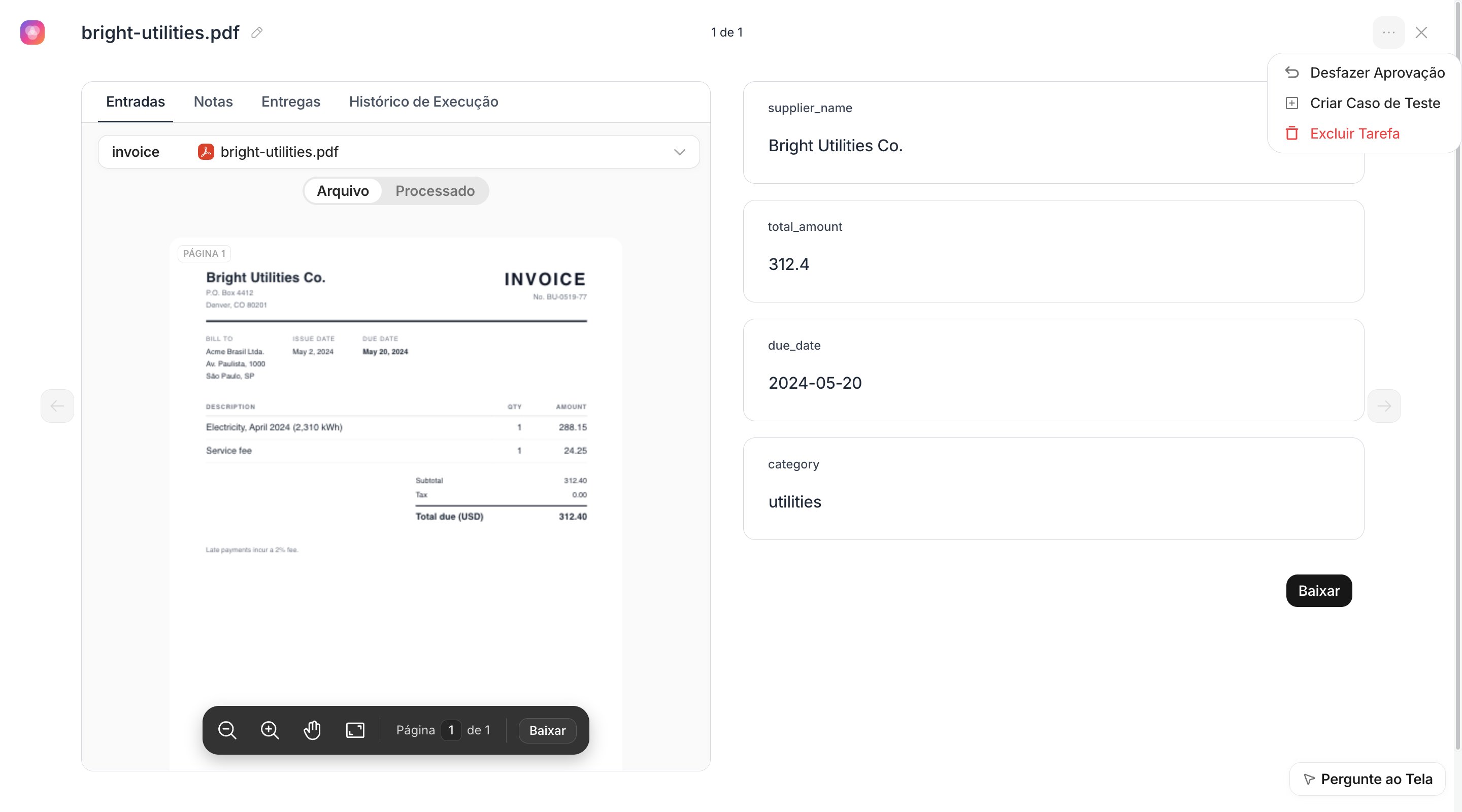This screenshot has height=812, width=1462.
Task: Open Pergunte ao Tela assistant
Action: (1367, 779)
